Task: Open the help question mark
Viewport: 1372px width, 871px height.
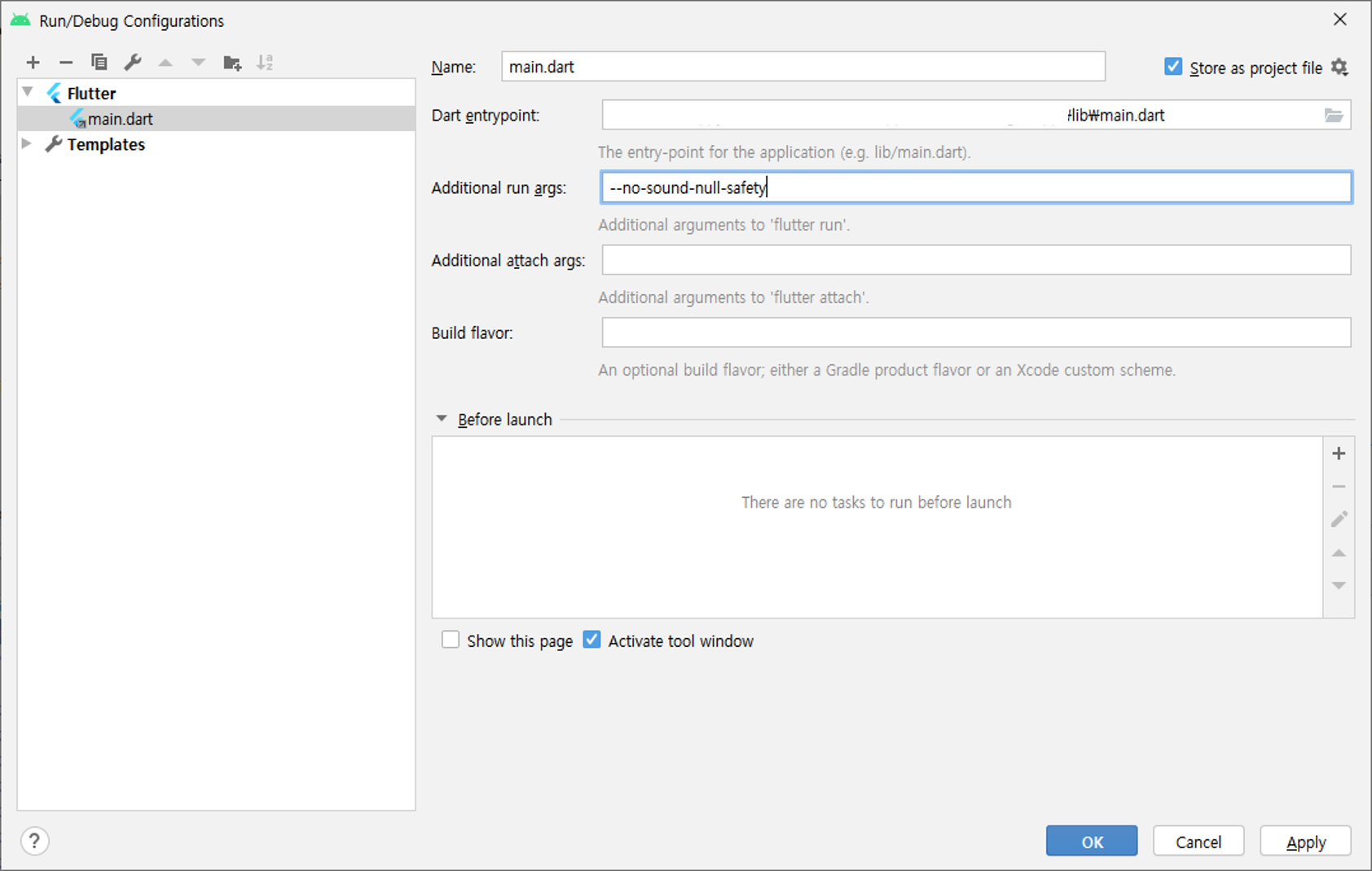Action: (x=34, y=841)
